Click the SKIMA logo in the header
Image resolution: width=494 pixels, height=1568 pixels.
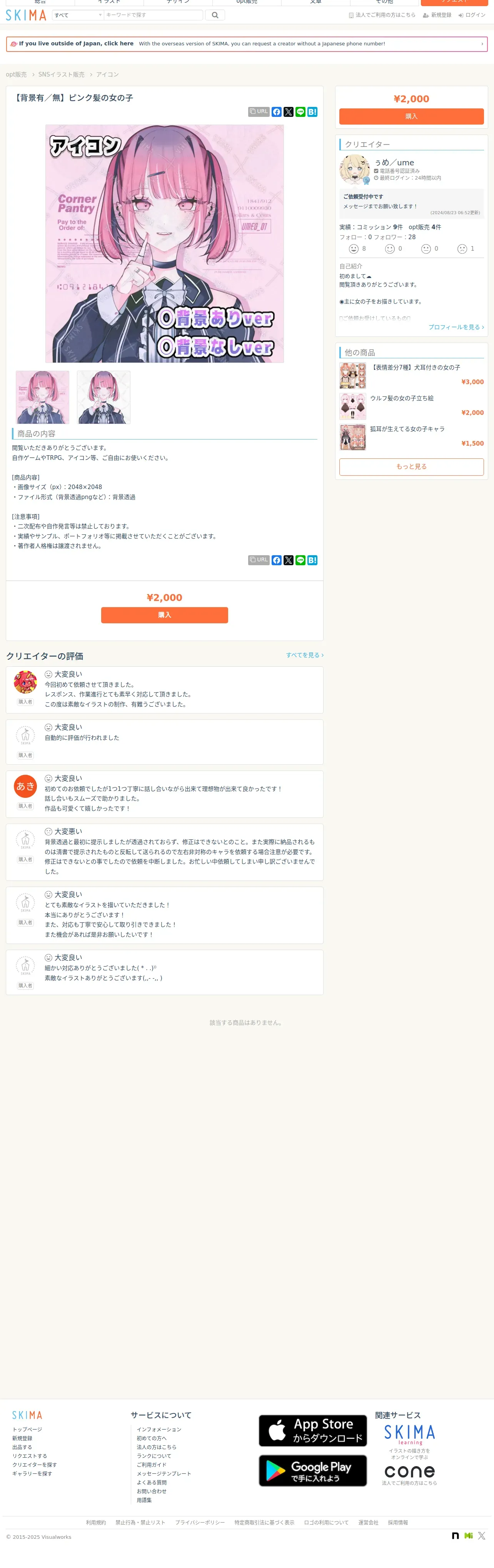[x=25, y=15]
